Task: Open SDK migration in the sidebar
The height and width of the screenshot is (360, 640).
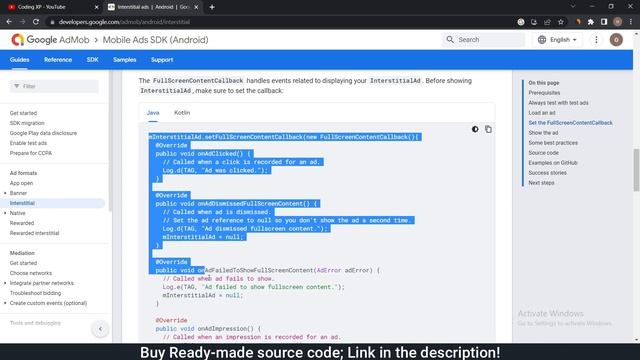Action: pyautogui.click(x=27, y=123)
